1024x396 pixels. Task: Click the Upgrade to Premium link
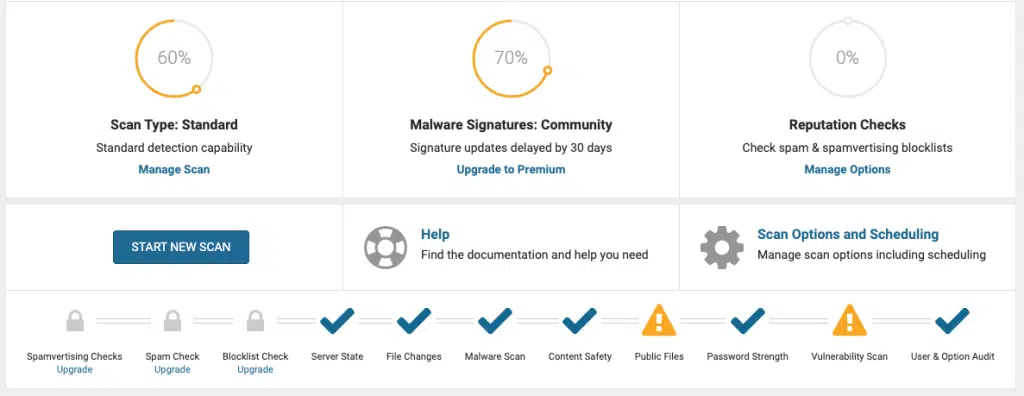pos(511,169)
